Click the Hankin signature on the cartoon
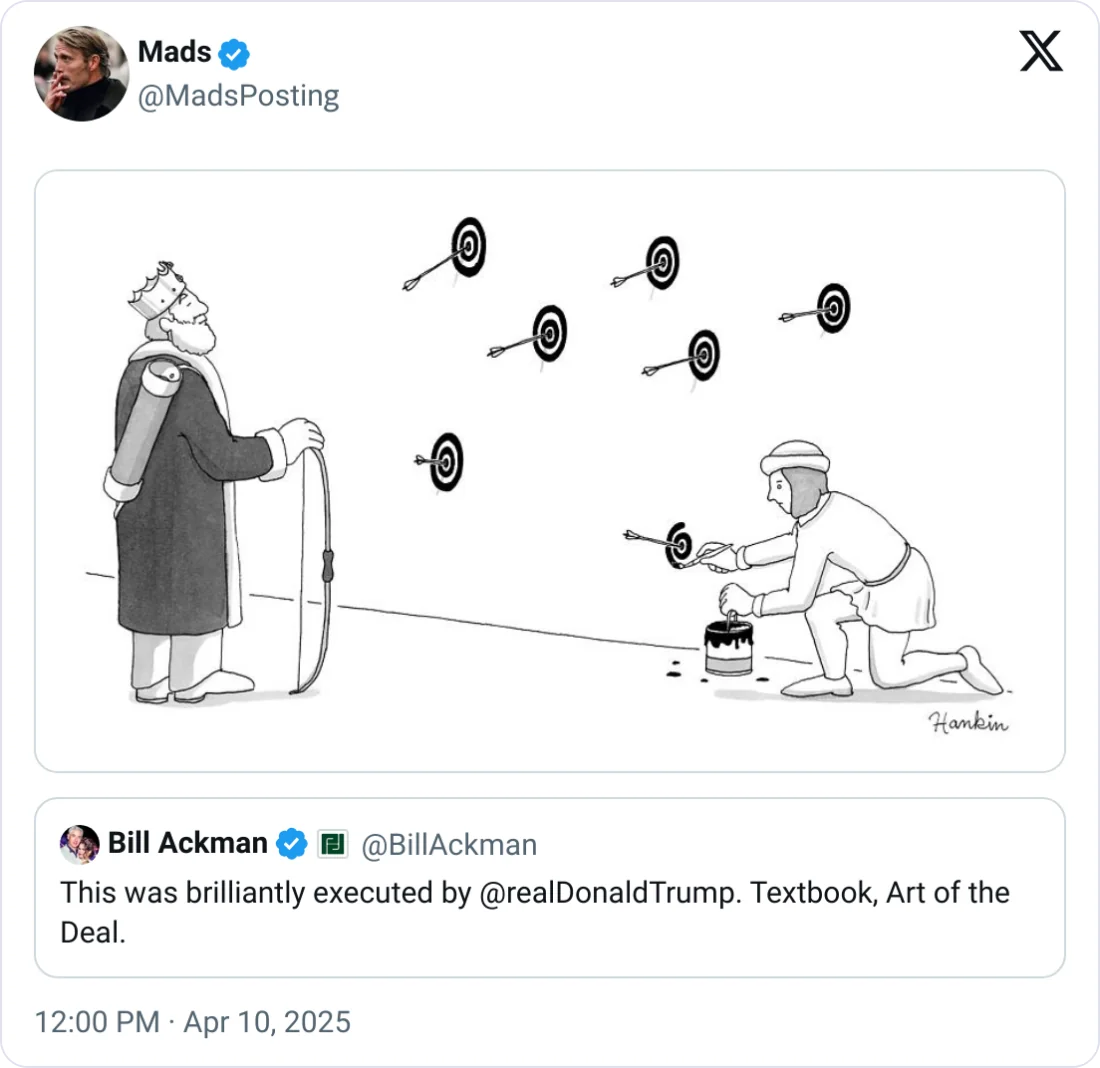This screenshot has height=1068, width=1100. (968, 723)
